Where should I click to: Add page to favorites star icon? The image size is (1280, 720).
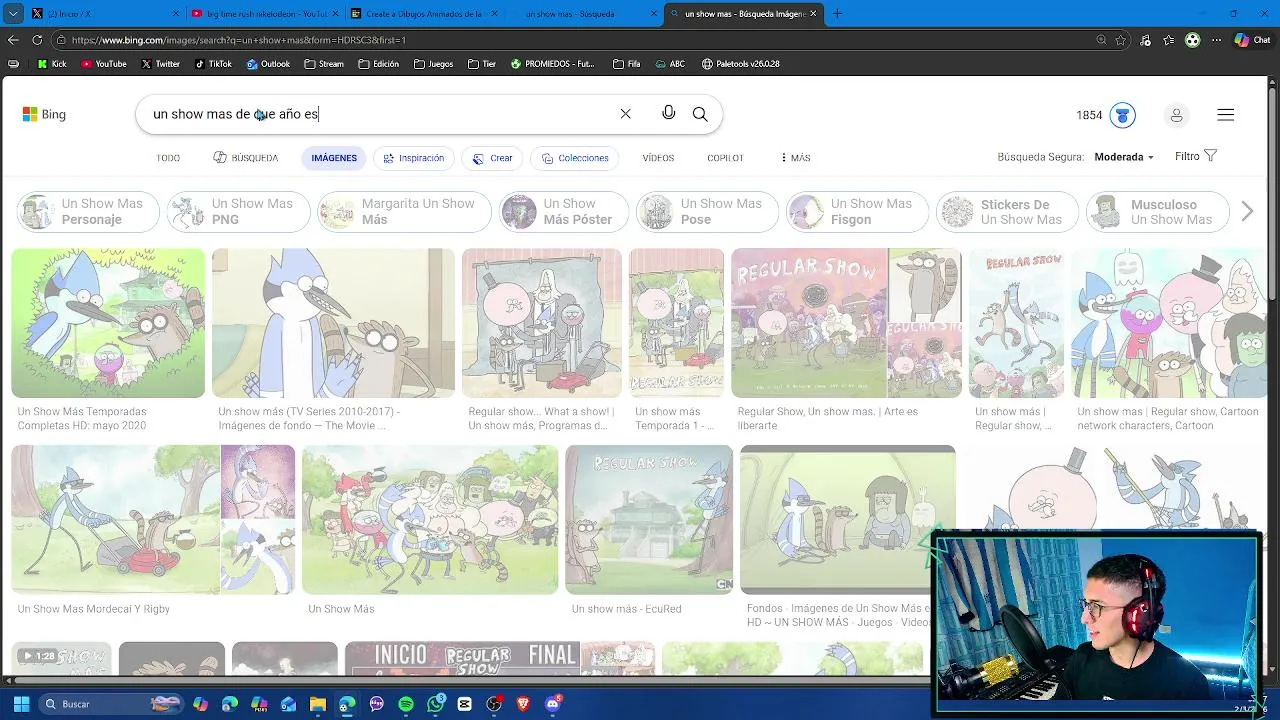tap(1121, 40)
